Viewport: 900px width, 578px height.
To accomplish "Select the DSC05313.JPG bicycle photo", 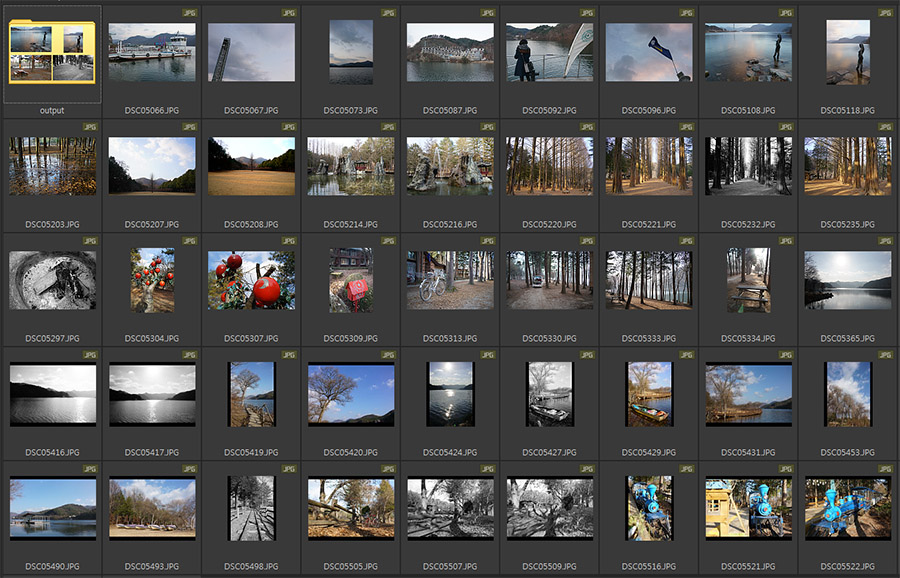I will point(450,280).
